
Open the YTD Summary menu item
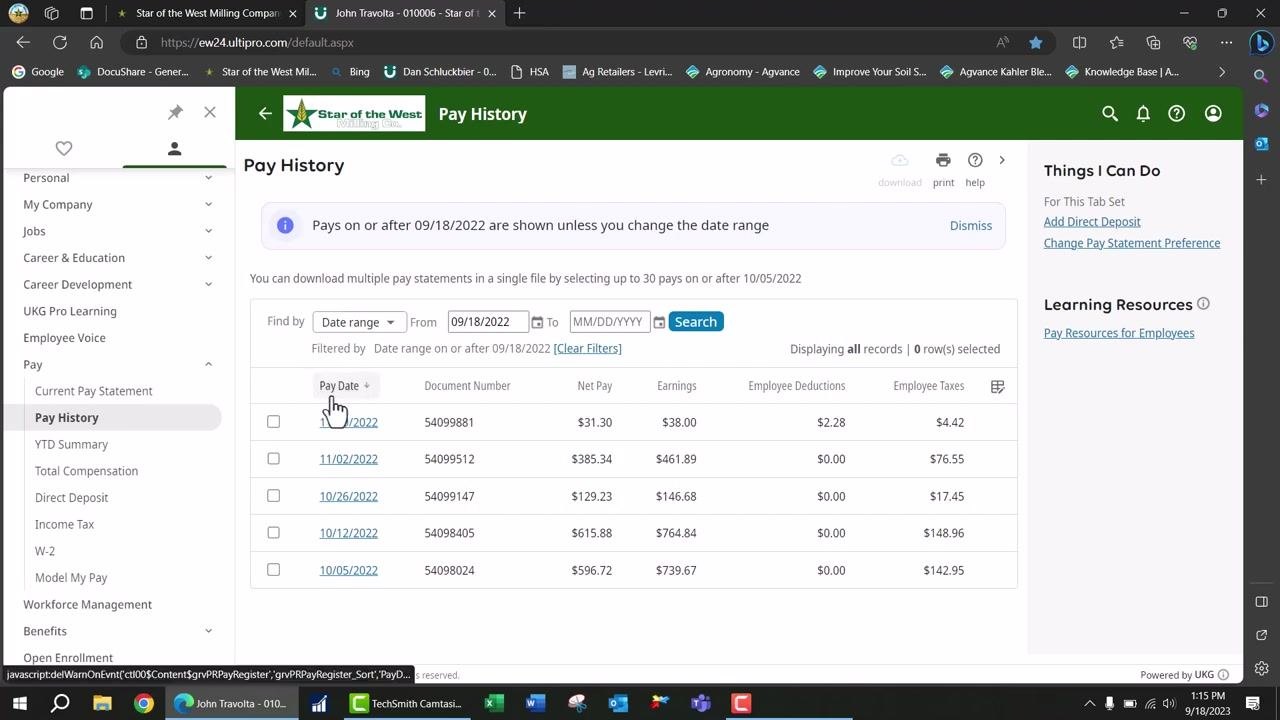71,444
